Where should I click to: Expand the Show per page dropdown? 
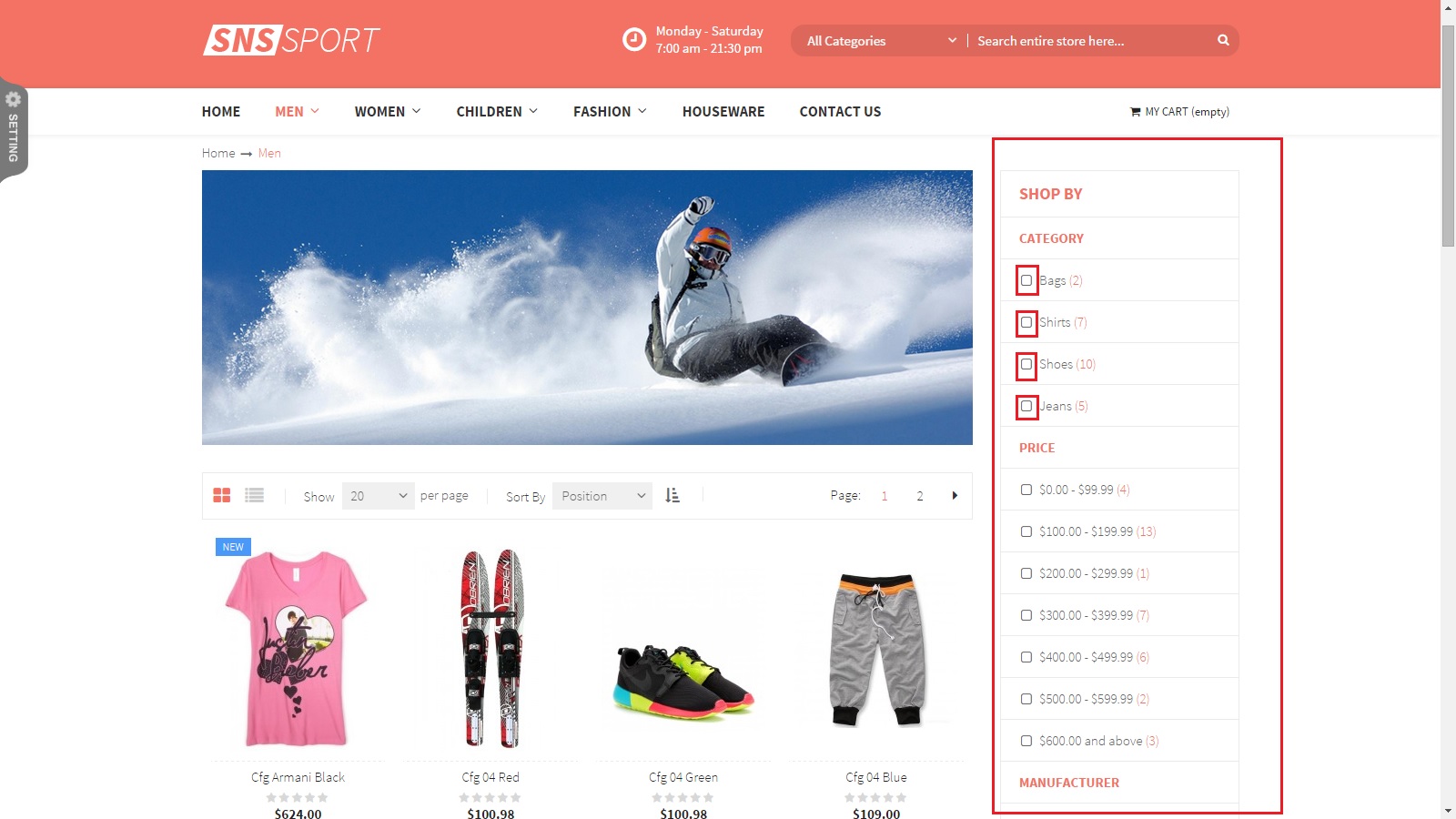pos(378,496)
